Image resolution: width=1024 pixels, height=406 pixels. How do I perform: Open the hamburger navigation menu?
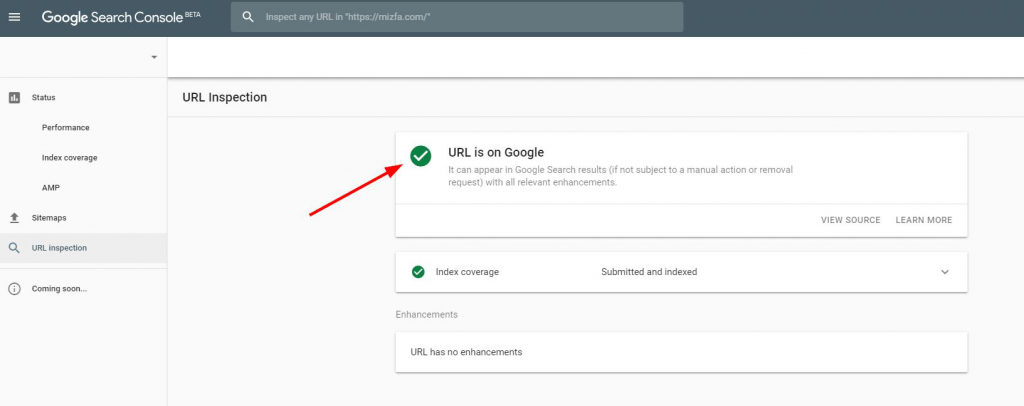click(x=14, y=17)
